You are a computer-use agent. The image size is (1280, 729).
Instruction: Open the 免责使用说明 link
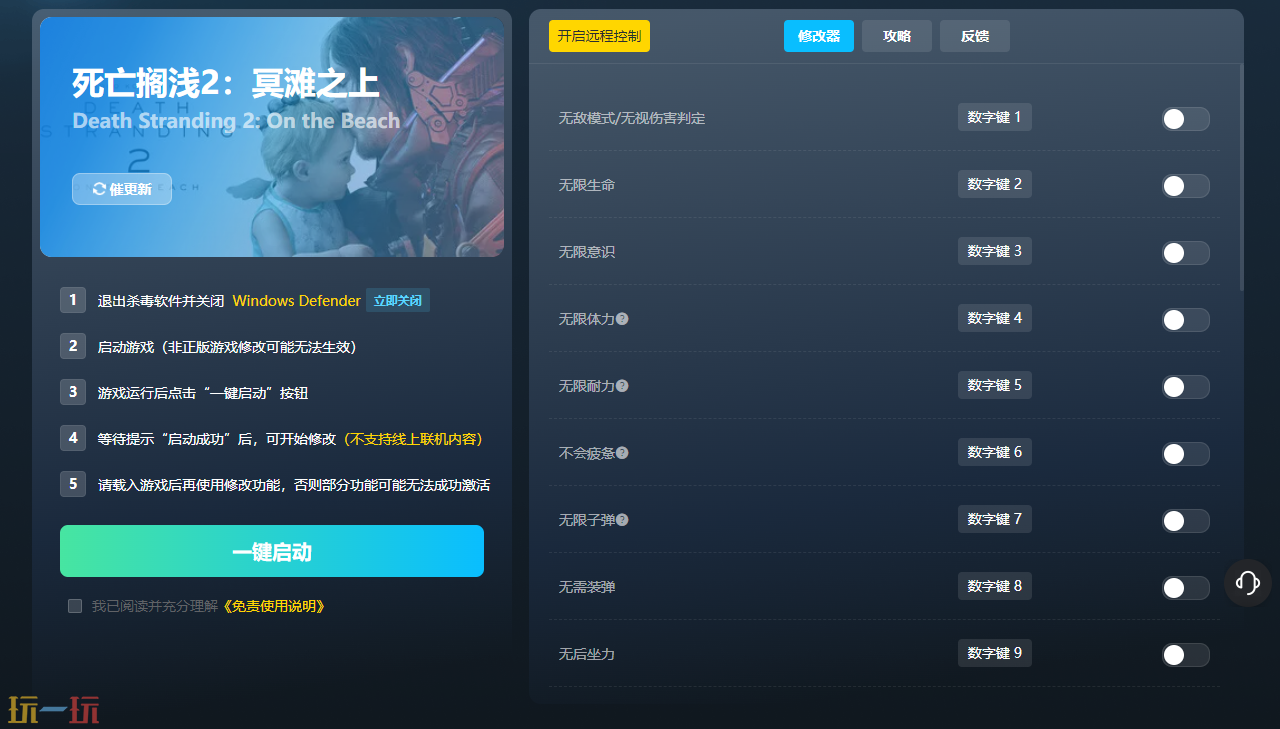tap(273, 606)
